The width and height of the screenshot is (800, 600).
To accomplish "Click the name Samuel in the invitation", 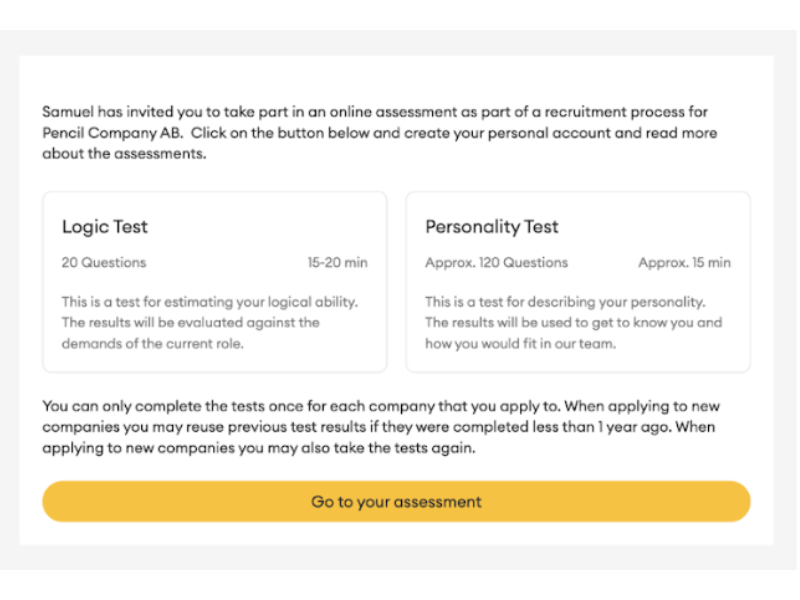I will tap(70, 113).
